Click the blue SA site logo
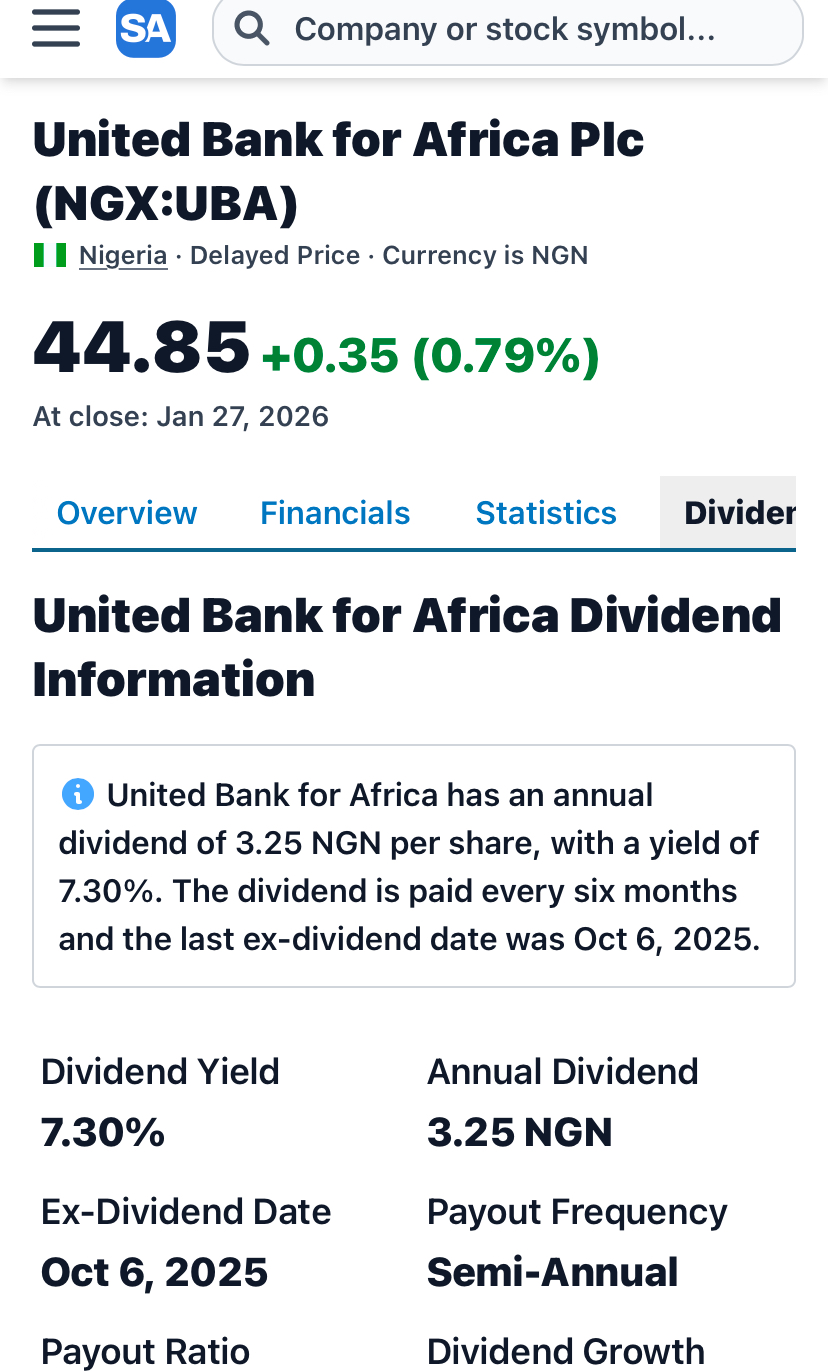Screen dimensions: 828x1371 tap(145, 29)
